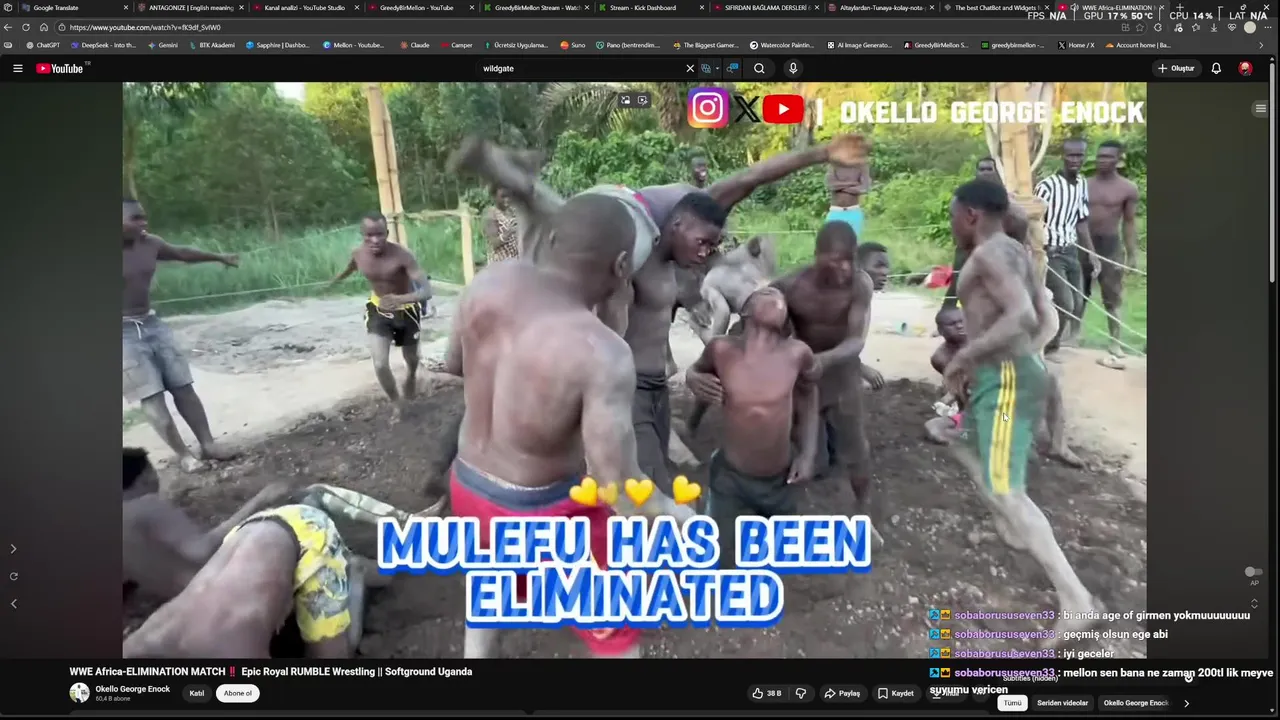Viewport: 1280px width, 720px height.
Task: Click the screenshot icon atop the video
Action: (643, 100)
